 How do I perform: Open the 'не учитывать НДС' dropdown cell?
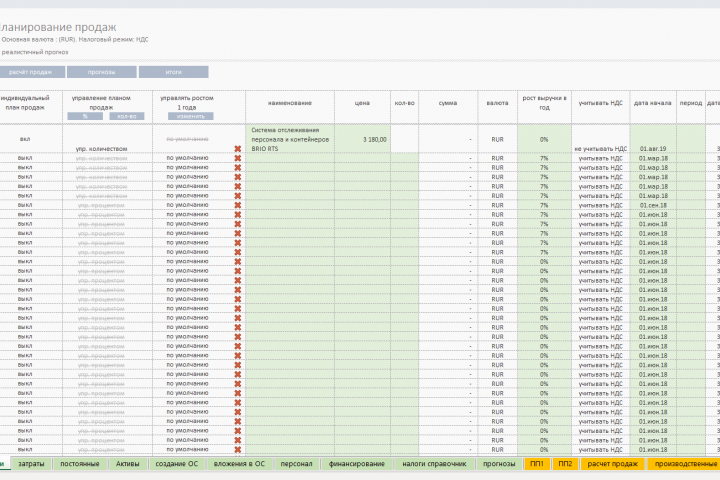click(x=600, y=149)
